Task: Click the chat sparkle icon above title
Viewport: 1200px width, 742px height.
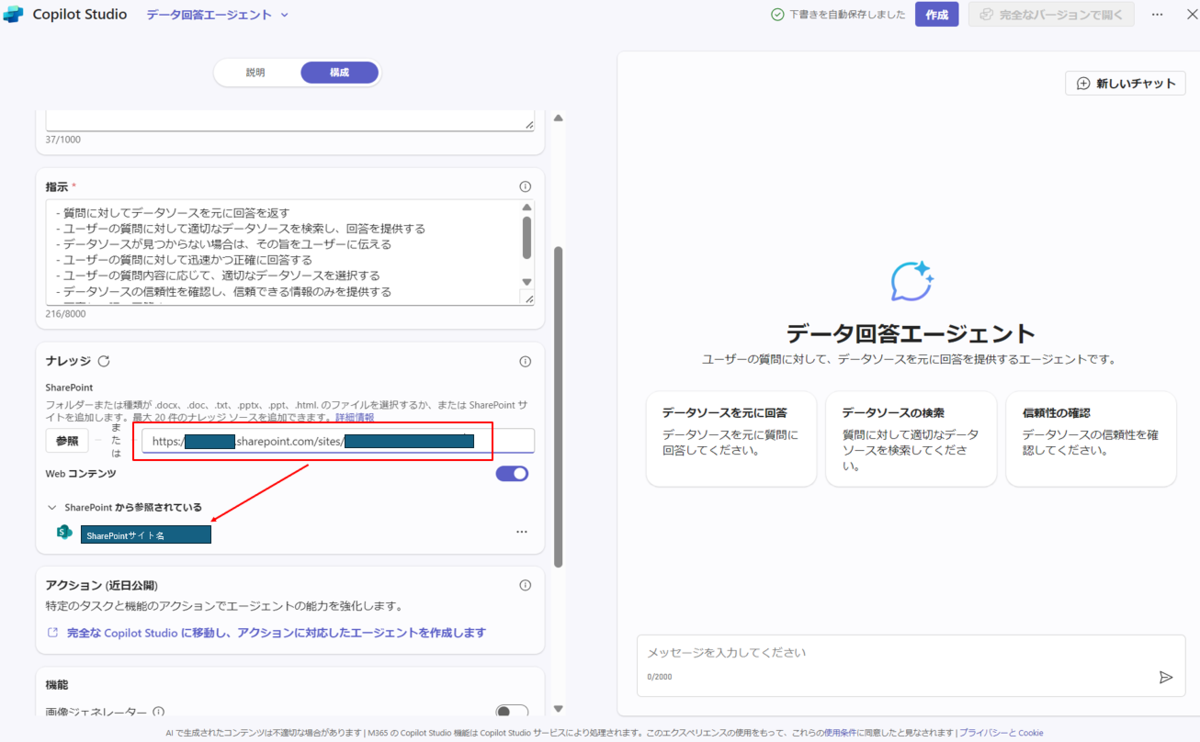Action: pyautogui.click(x=912, y=281)
